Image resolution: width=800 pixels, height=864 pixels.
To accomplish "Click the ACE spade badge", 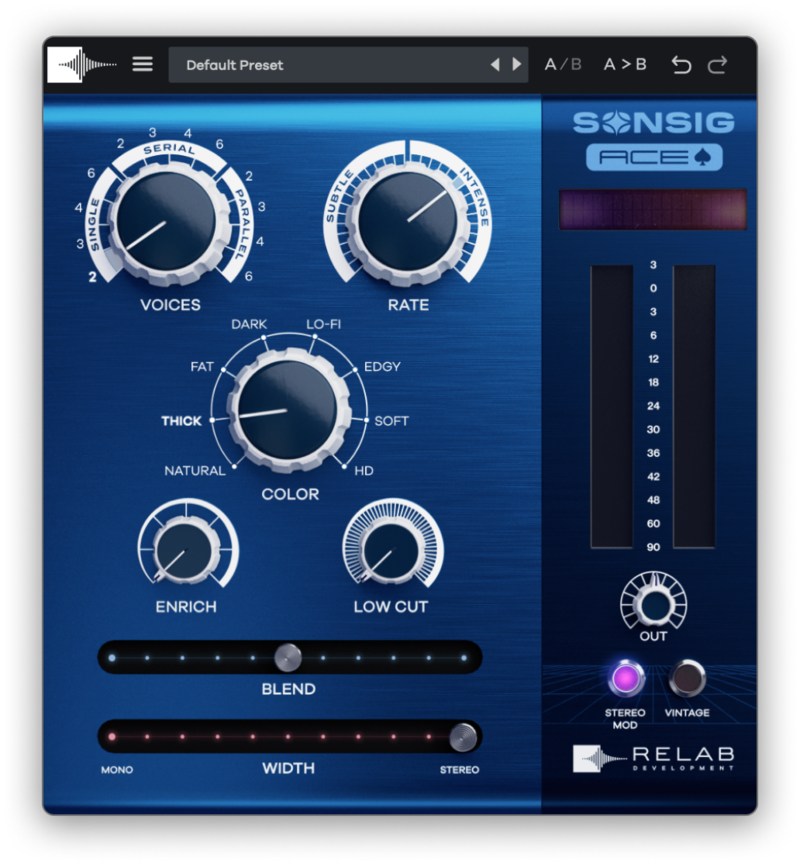I will coord(654,157).
